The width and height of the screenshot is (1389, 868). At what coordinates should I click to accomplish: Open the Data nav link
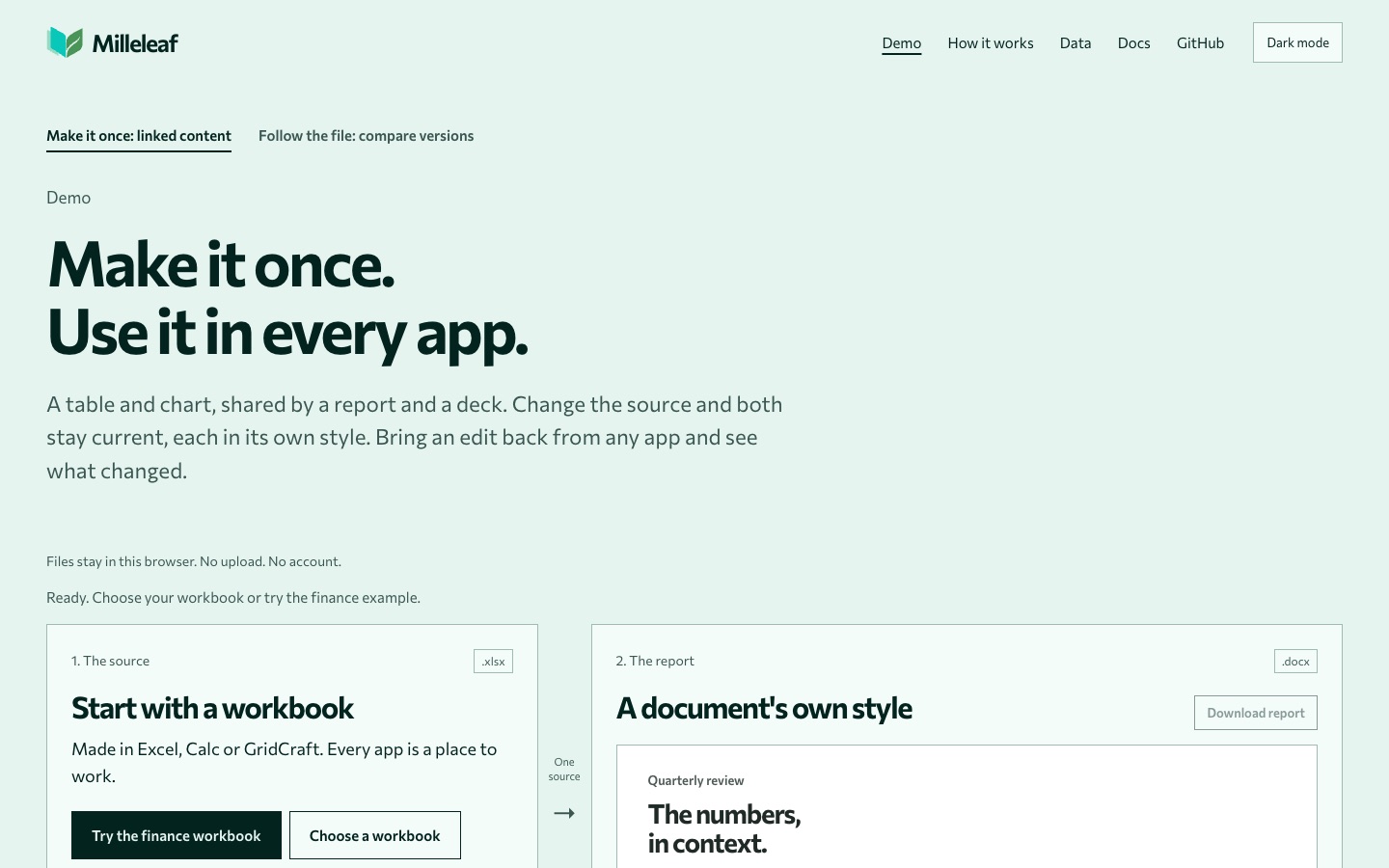click(1075, 43)
